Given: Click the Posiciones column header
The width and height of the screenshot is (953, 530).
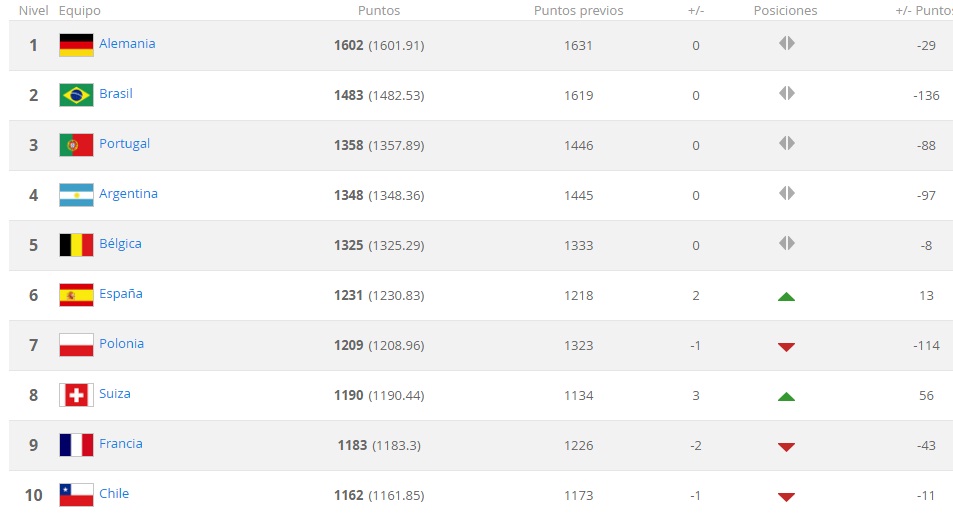Looking at the screenshot, I should pos(785,11).
